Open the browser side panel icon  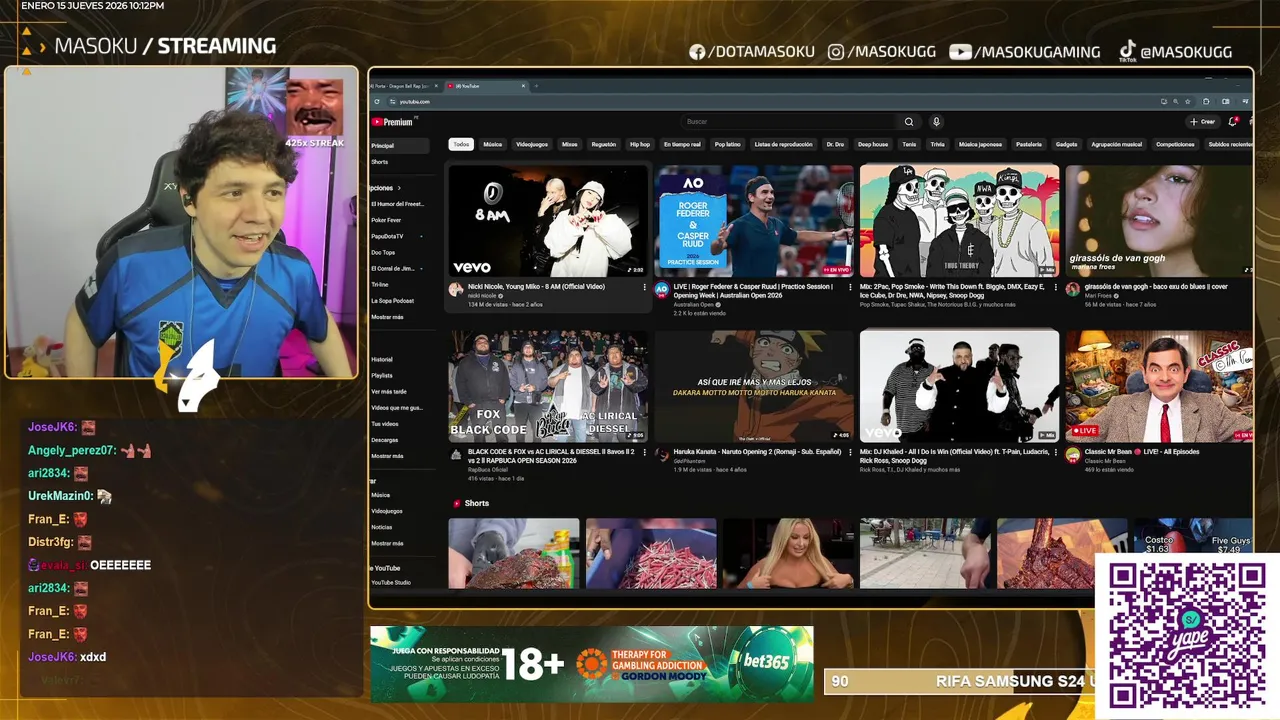click(x=1226, y=101)
